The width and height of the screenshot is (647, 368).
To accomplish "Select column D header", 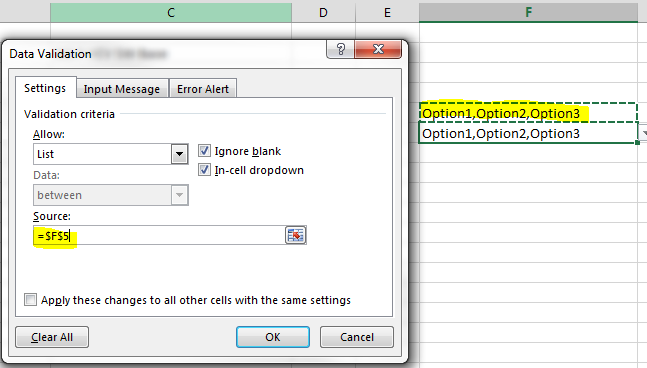I will (324, 12).
